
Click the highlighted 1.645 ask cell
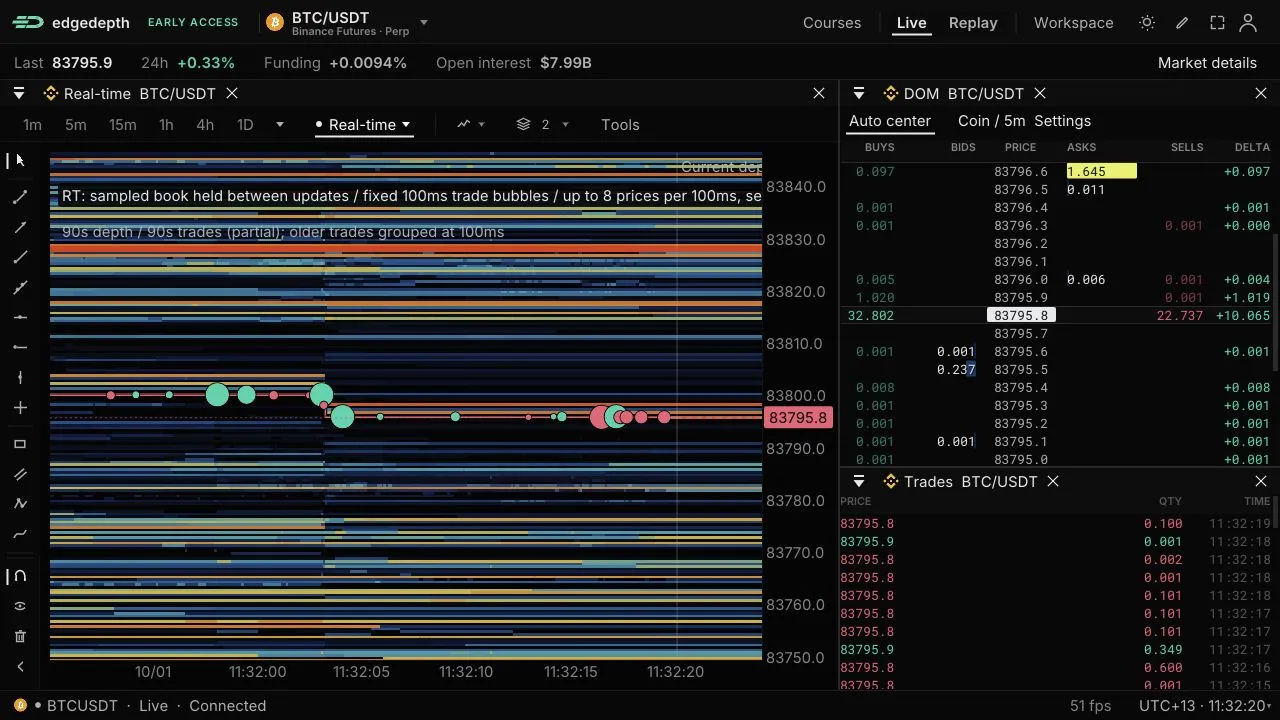(1102, 172)
